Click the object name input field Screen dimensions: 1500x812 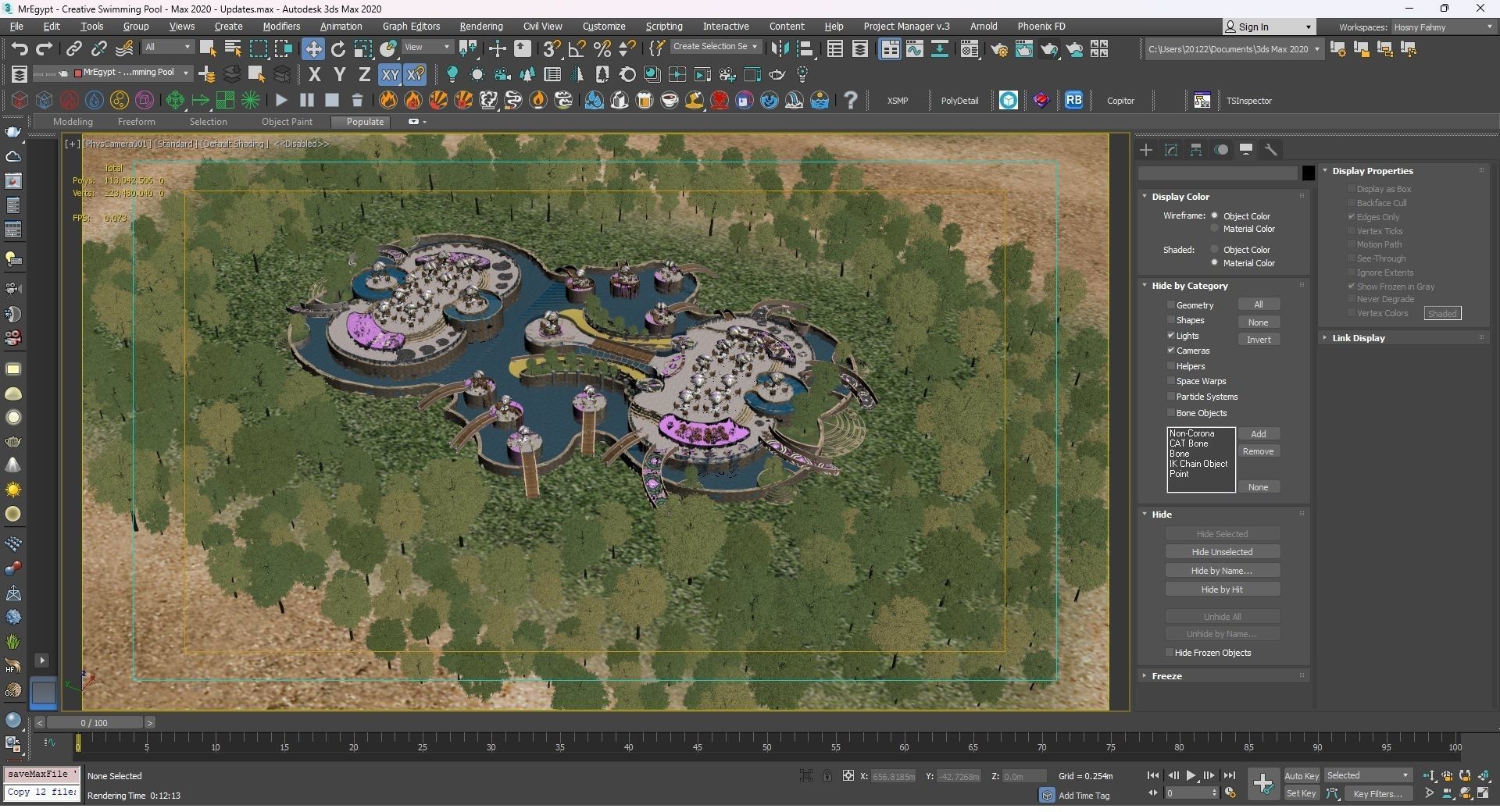[x=1217, y=173]
